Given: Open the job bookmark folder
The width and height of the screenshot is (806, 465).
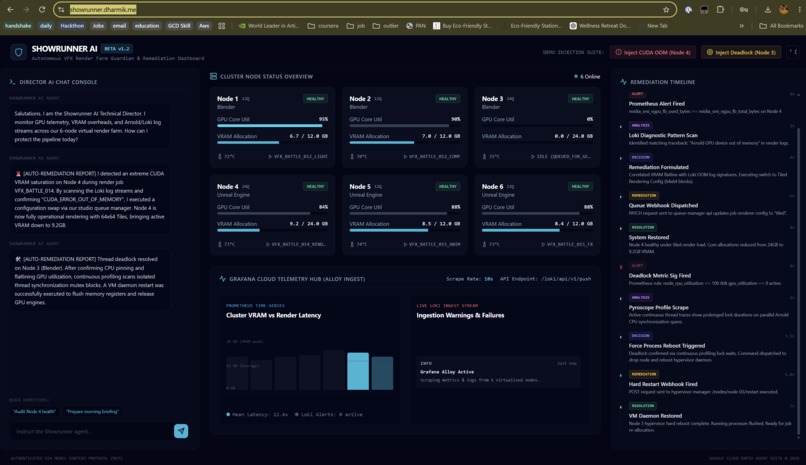Looking at the screenshot, I should [x=356, y=26].
